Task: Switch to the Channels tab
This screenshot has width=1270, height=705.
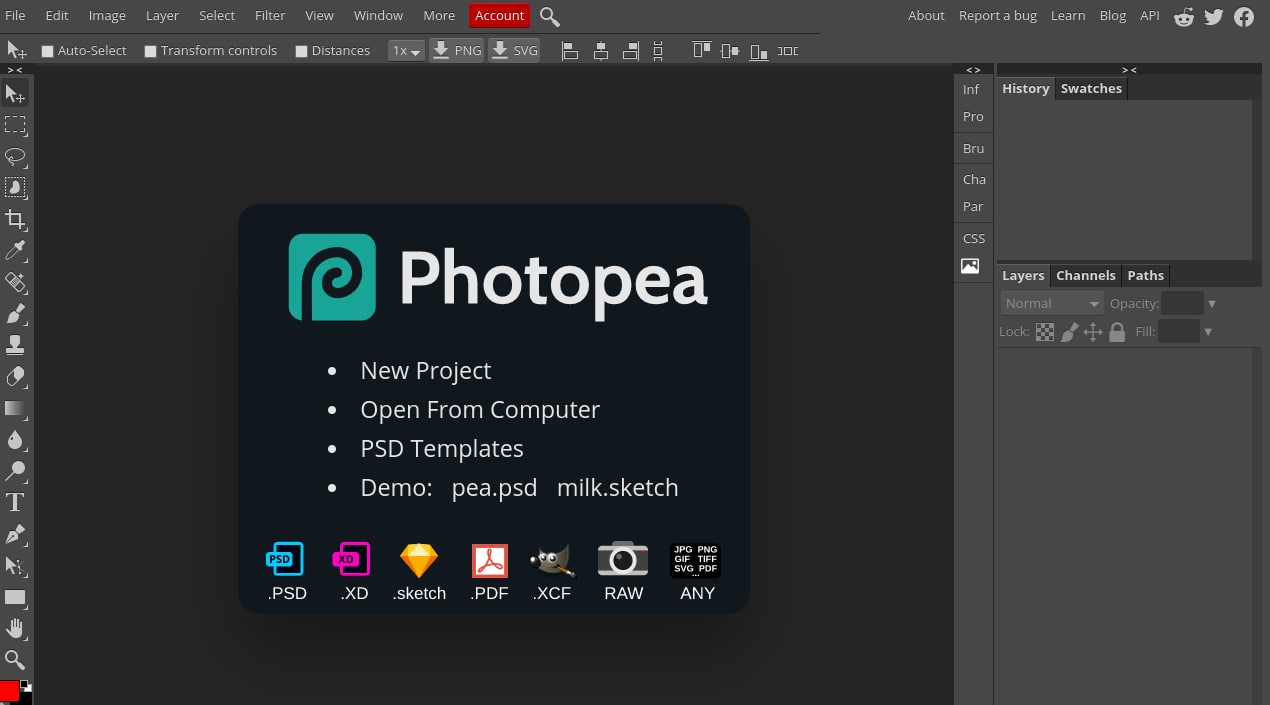Action: (x=1085, y=275)
